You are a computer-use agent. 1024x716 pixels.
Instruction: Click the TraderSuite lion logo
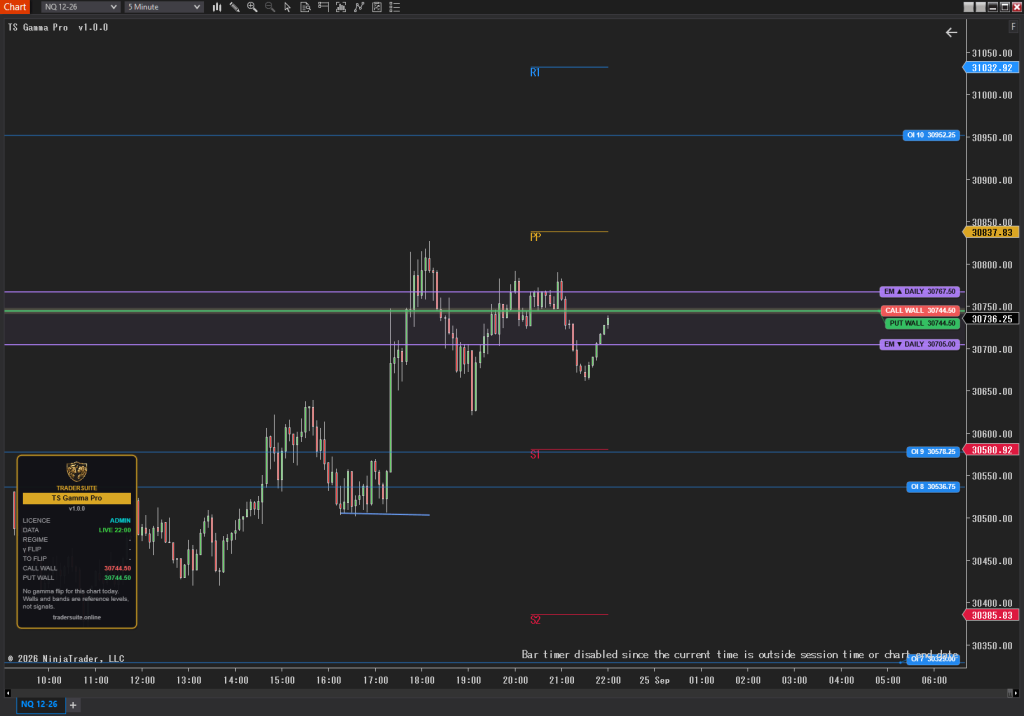click(x=76, y=471)
